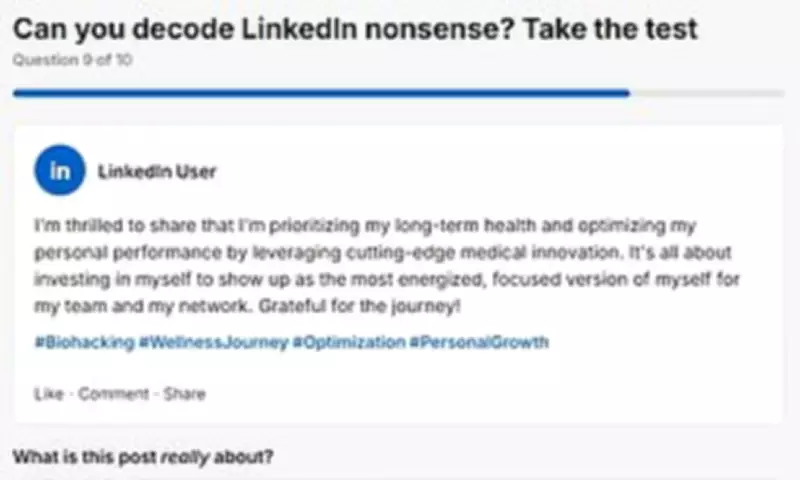
Task: Select the "Question 9 of 10" label
Action: point(73,60)
